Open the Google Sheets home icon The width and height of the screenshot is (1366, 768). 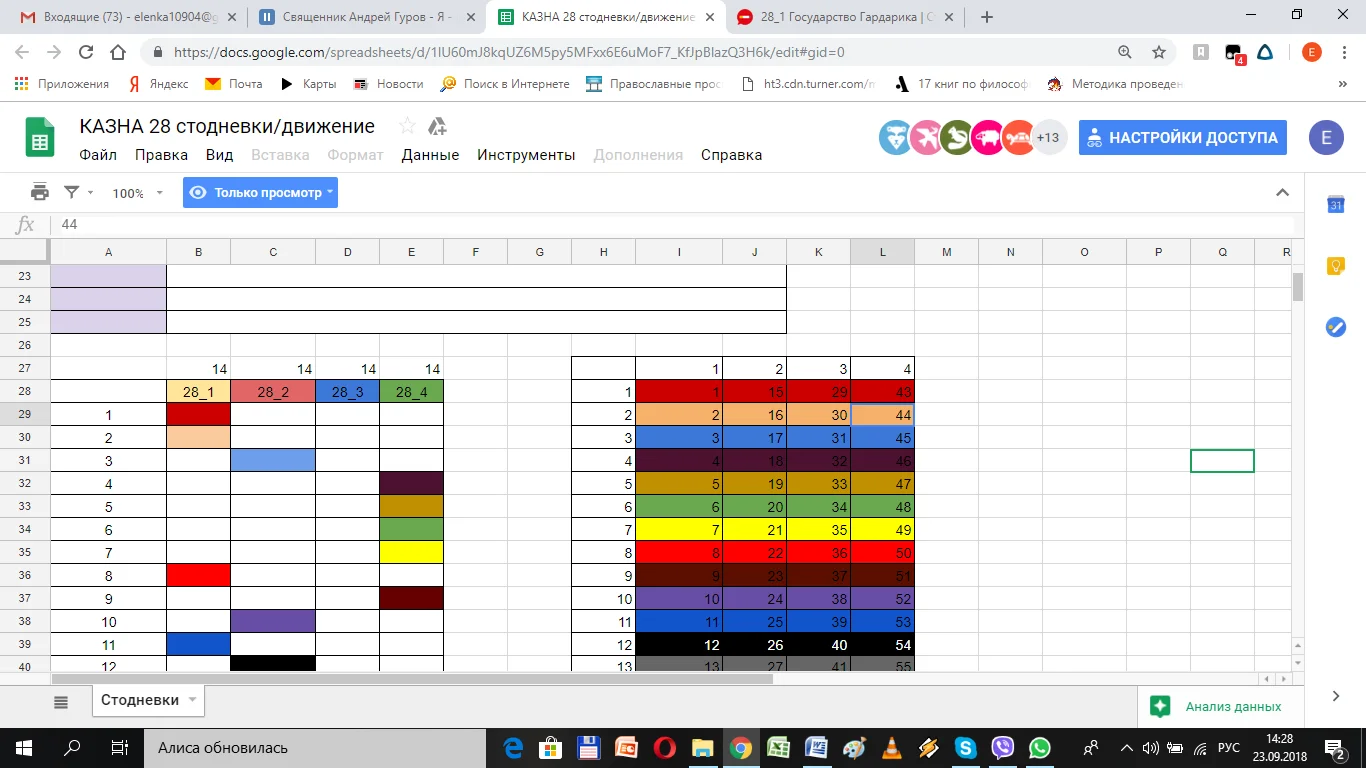coord(40,138)
